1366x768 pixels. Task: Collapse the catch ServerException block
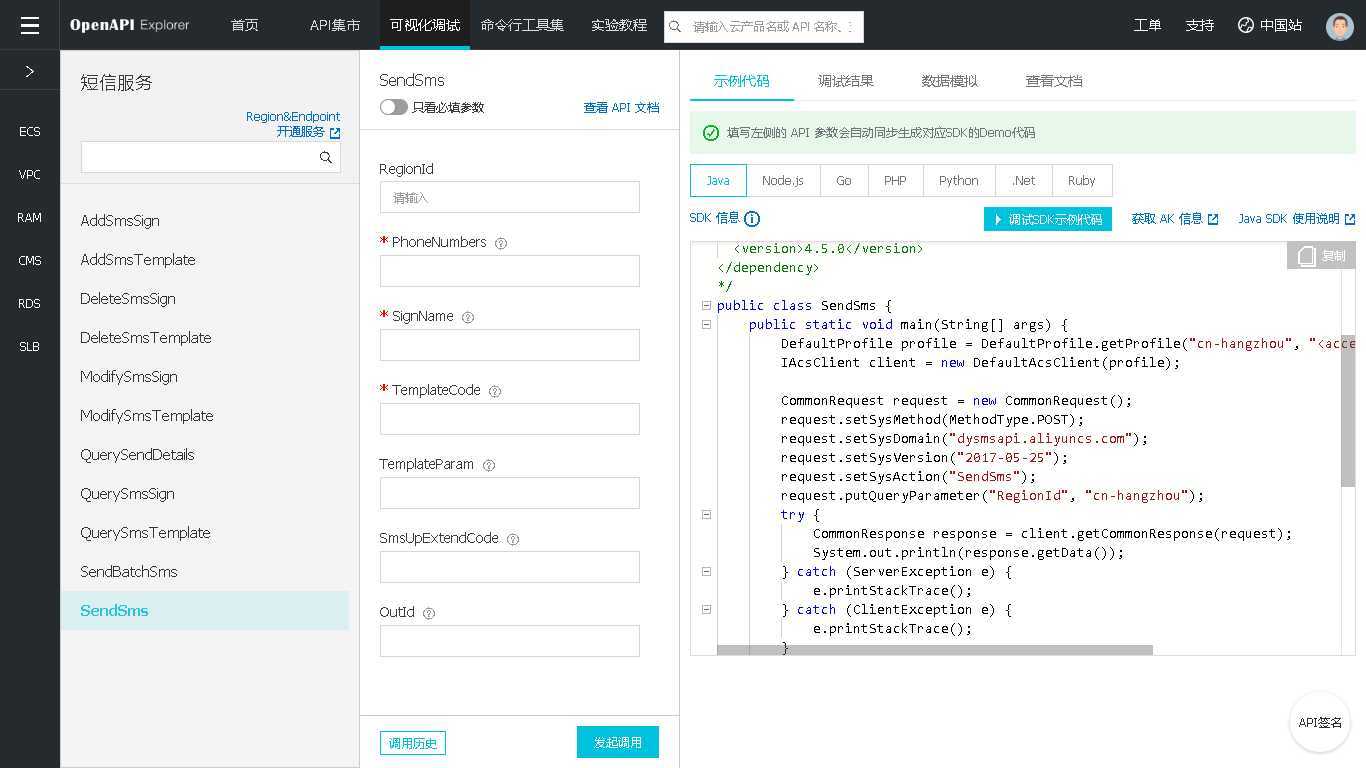tap(706, 571)
